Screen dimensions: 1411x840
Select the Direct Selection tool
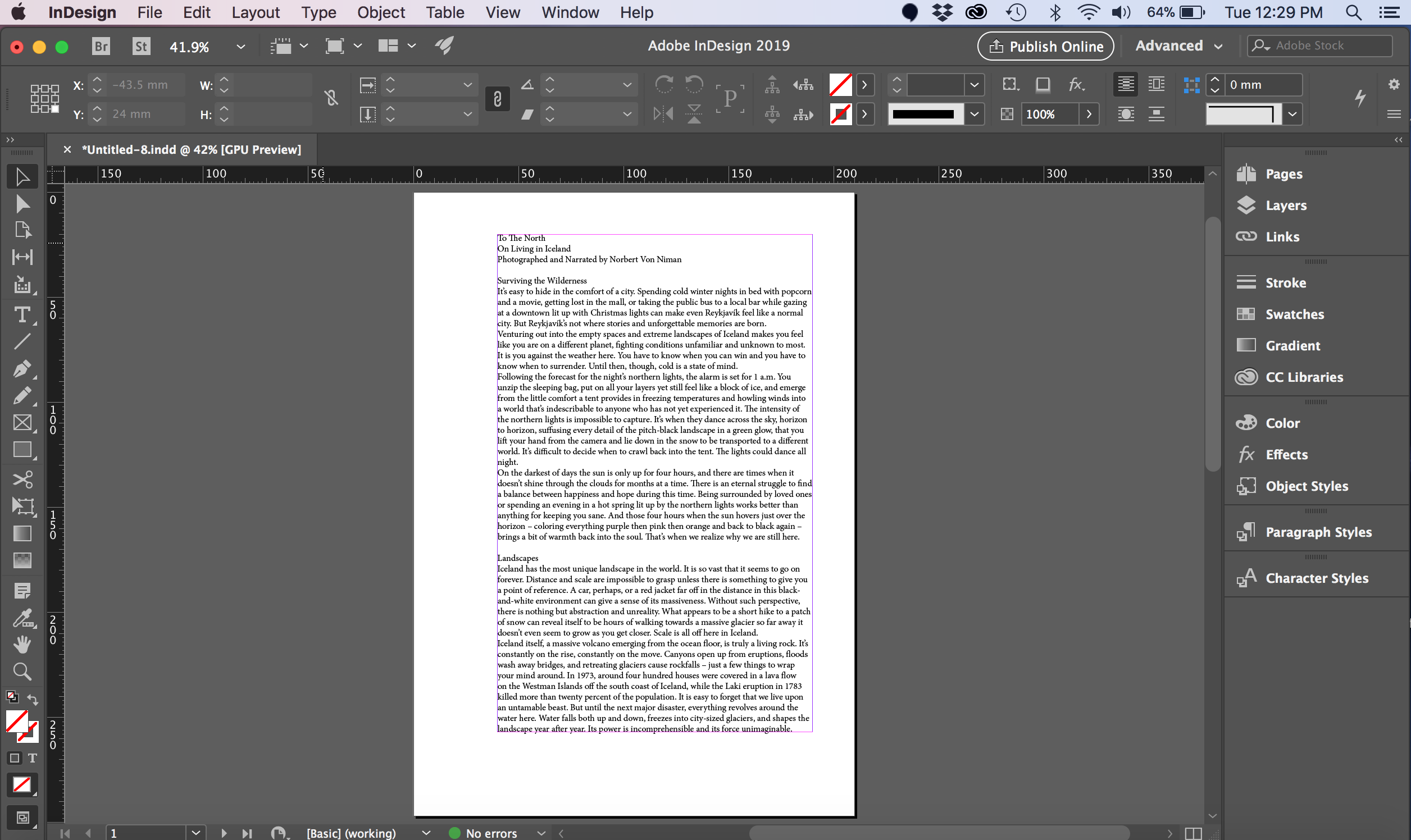22,204
